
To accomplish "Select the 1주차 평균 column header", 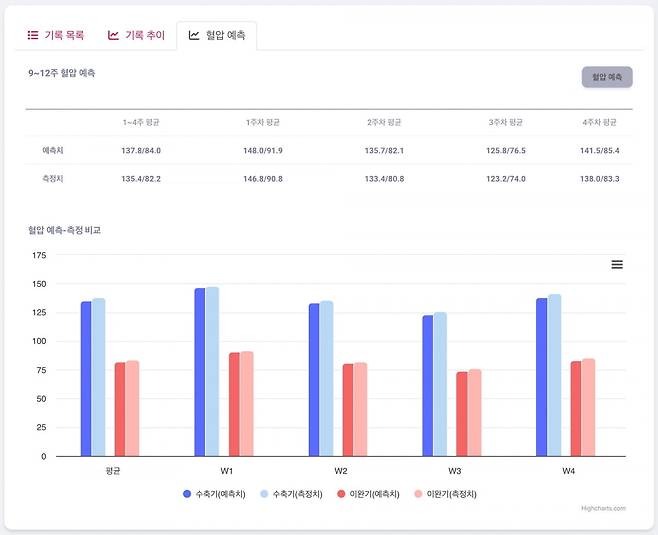I will pos(262,122).
